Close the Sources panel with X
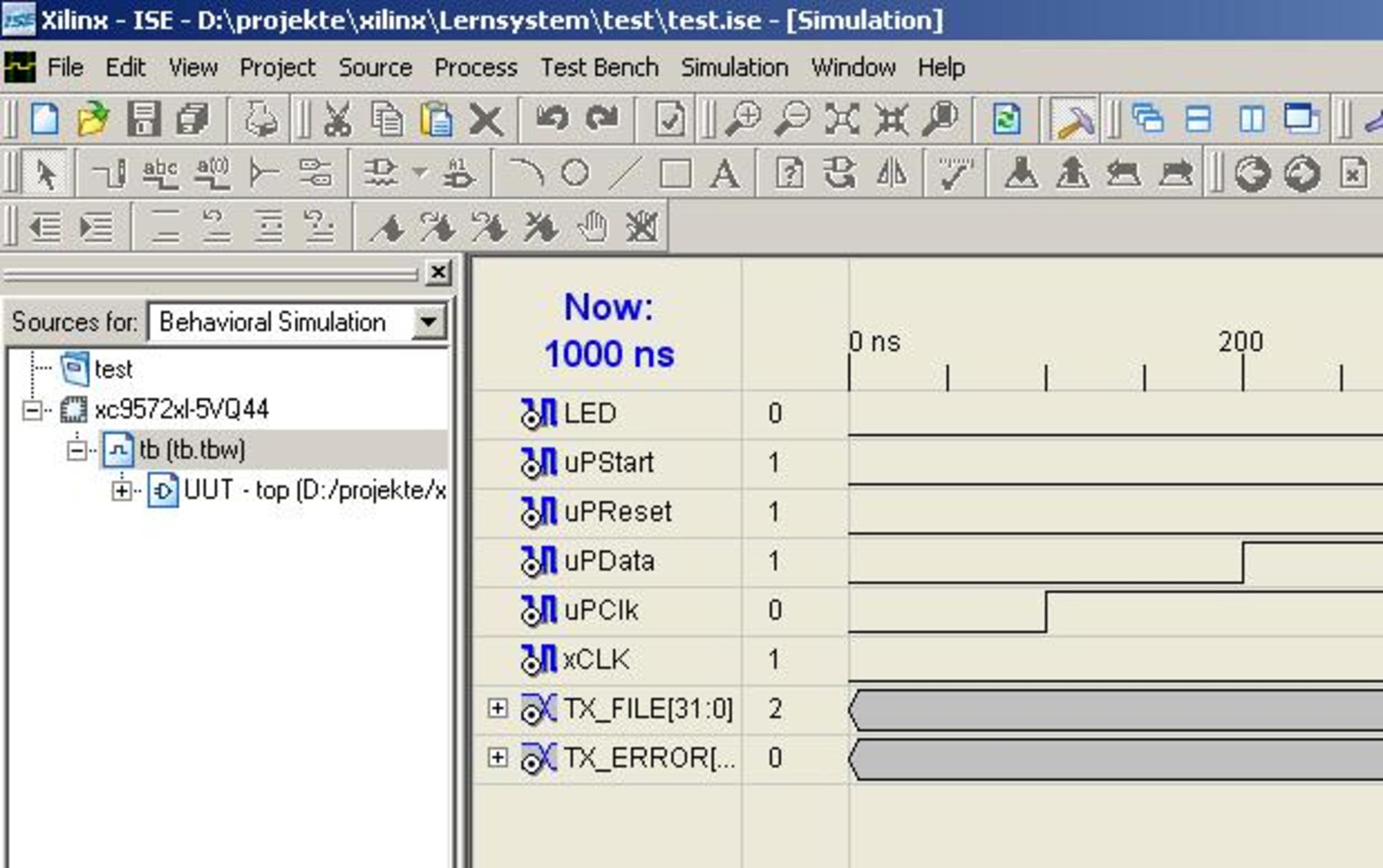The image size is (1383, 868). click(x=438, y=273)
